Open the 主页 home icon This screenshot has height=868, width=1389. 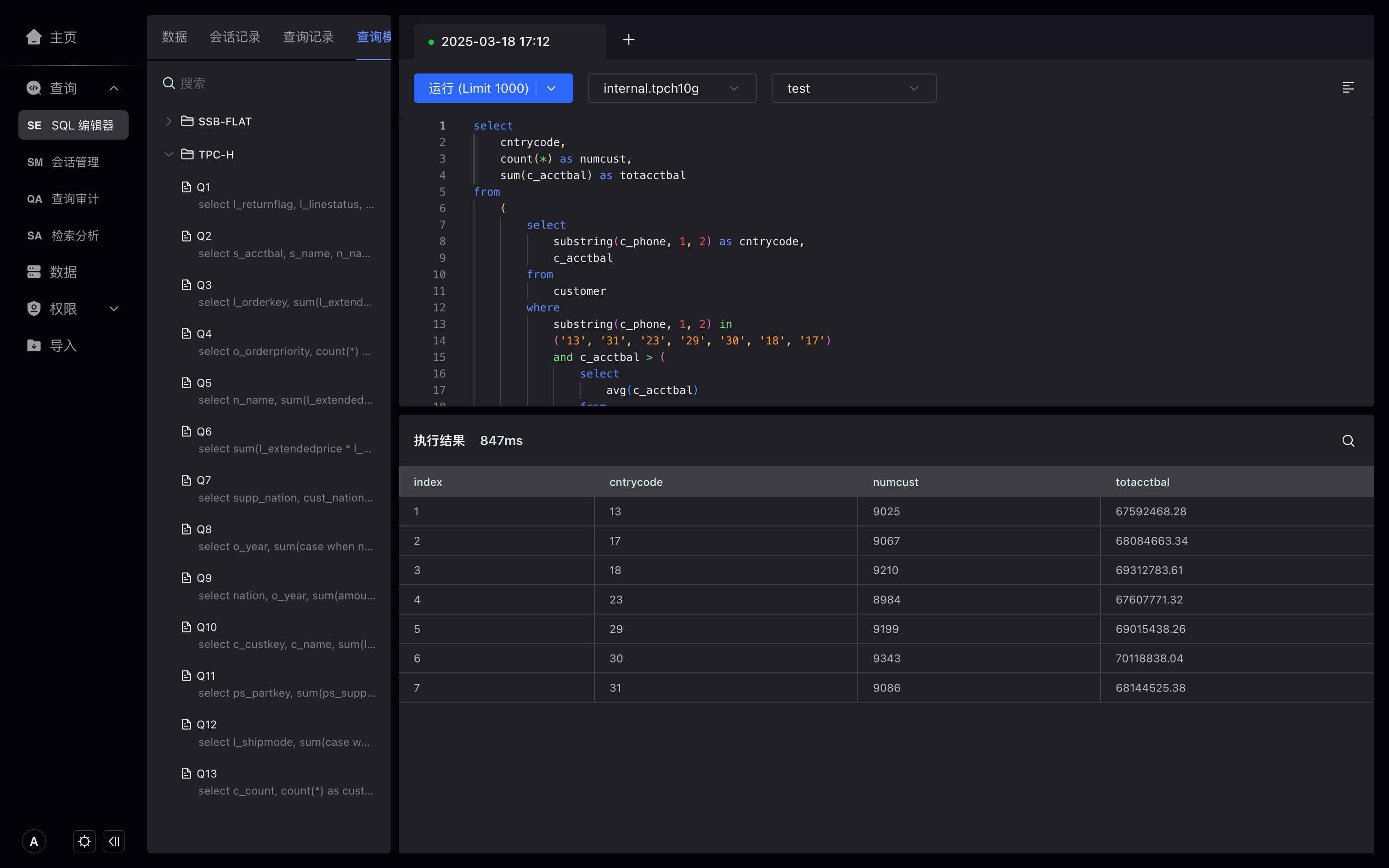(34, 37)
